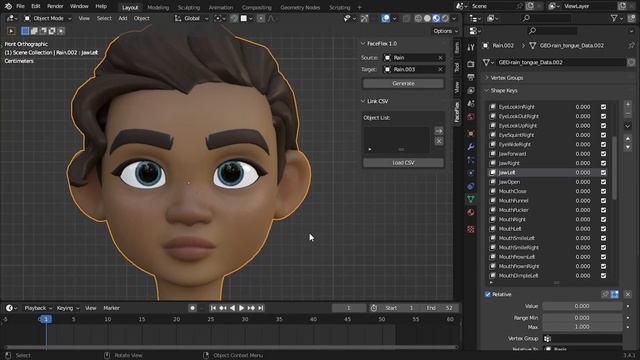Open the Modifier properties wrench icon
The width and height of the screenshot is (640, 360).
pos(471,147)
